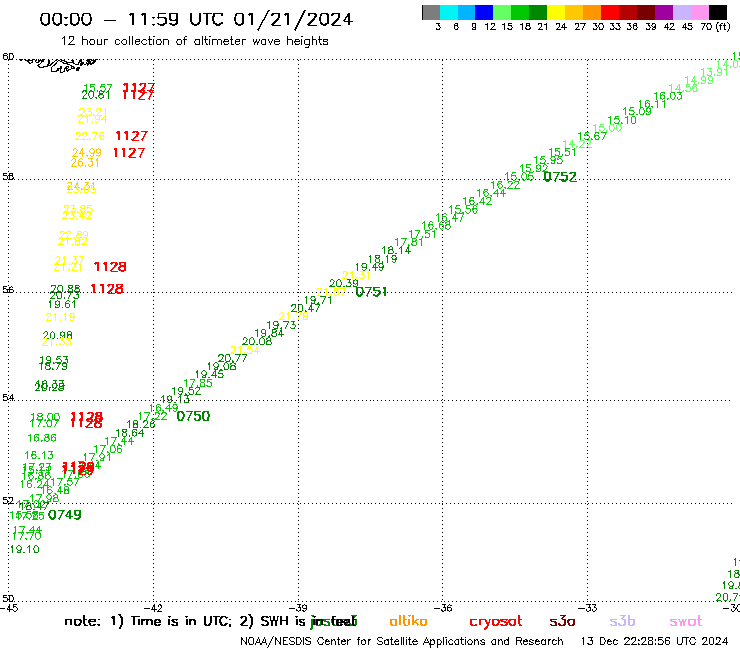Click the pink swatch in the color scale
Image resolution: width=740 pixels, height=650 pixels.
point(699,12)
